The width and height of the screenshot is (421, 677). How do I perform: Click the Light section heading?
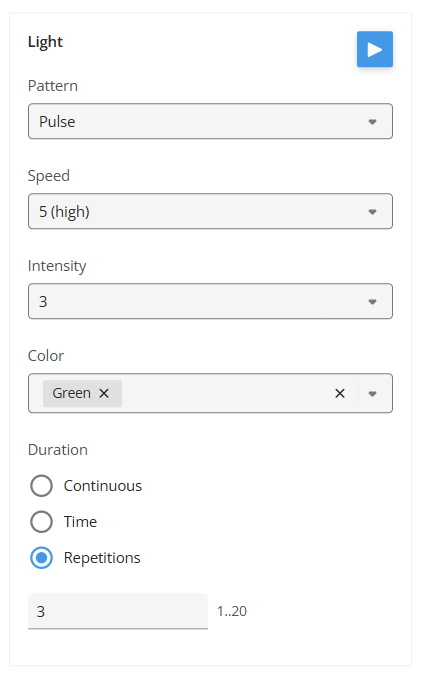coord(45,42)
